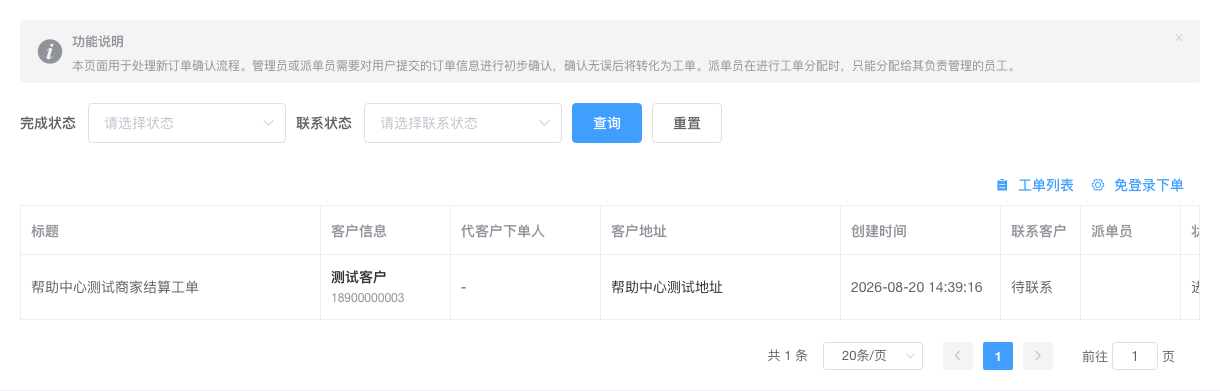Click the clipboard icon next to 工单列表
This screenshot has width=1220, height=391.
pyautogui.click(x=1002, y=185)
